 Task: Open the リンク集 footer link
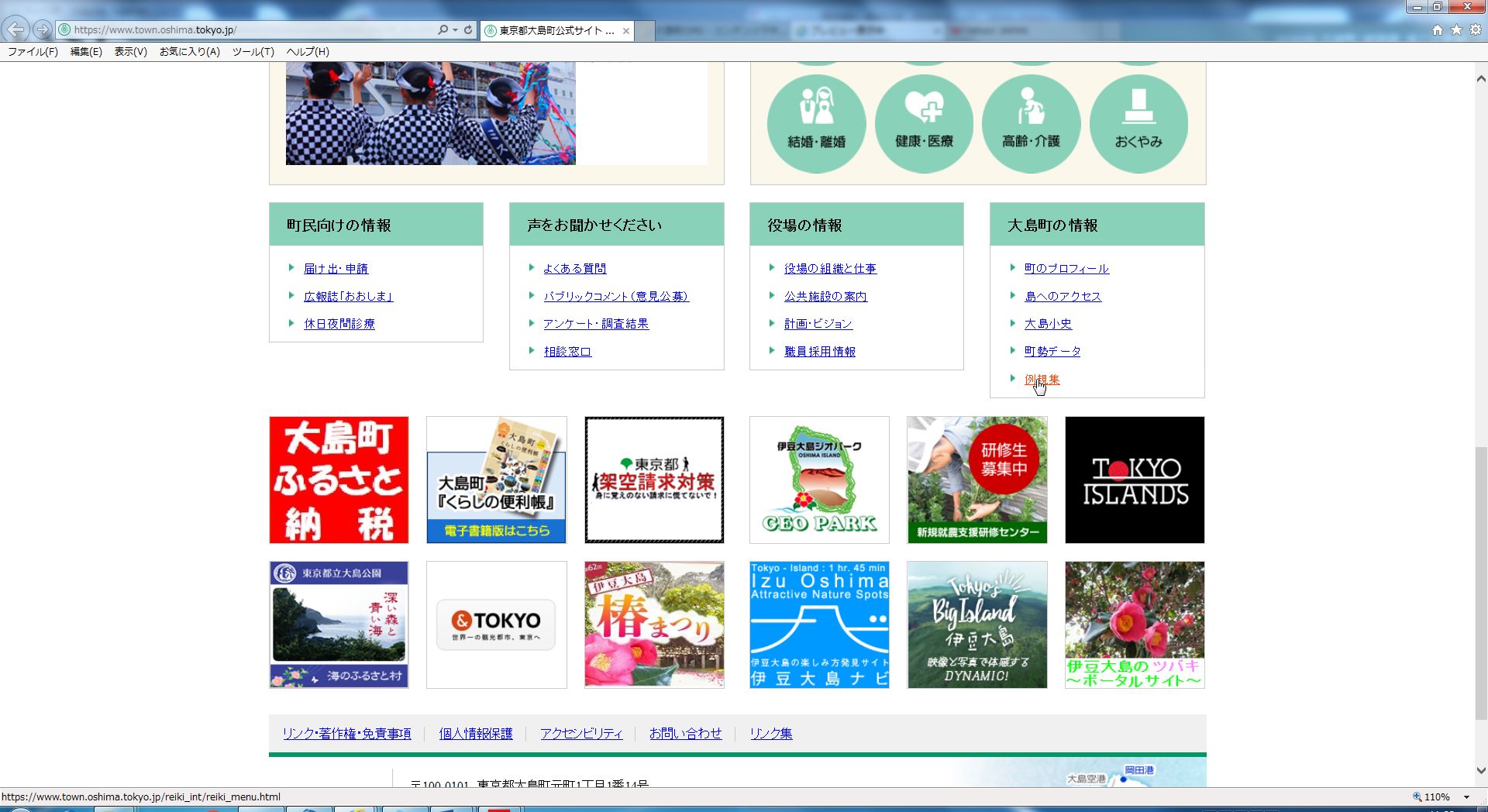771,734
